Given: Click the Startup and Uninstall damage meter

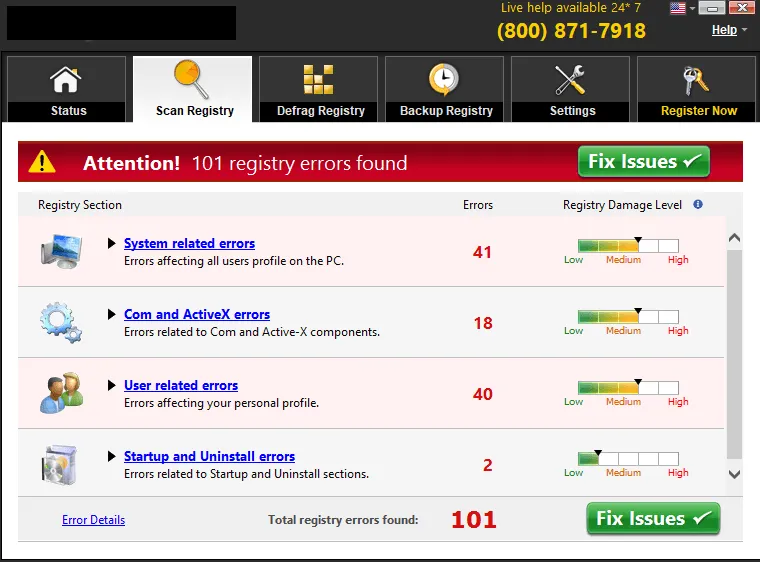Looking at the screenshot, I should 628,458.
